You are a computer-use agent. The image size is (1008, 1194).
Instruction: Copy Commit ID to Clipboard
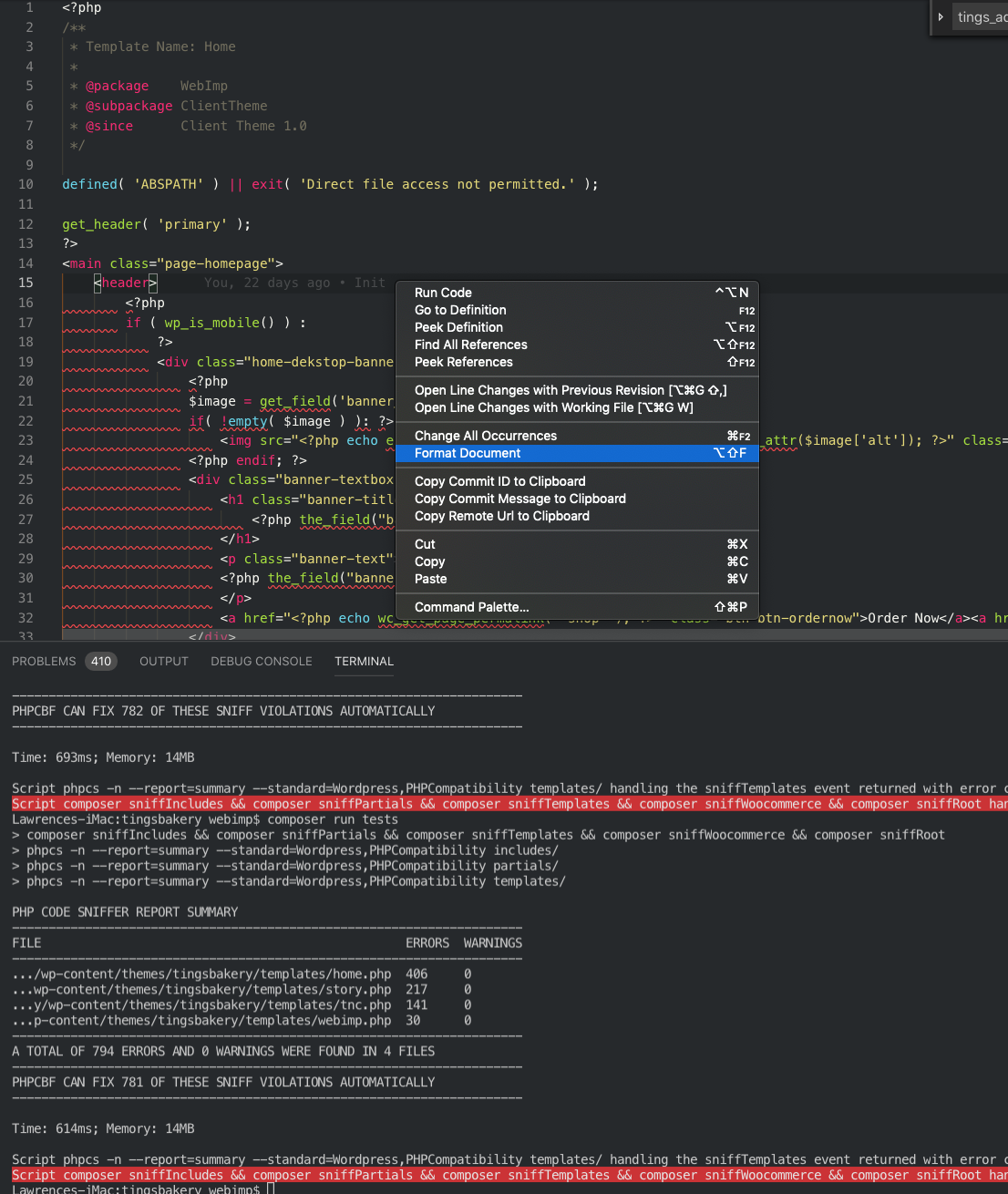click(500, 481)
